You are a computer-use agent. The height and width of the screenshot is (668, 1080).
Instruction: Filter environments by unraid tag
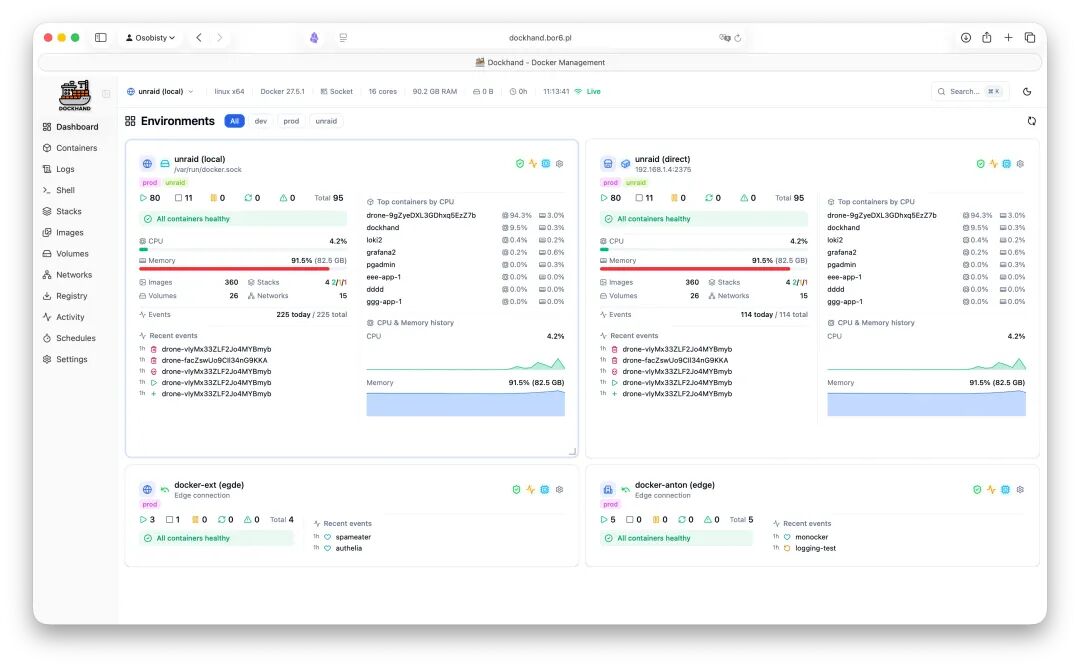pos(326,121)
